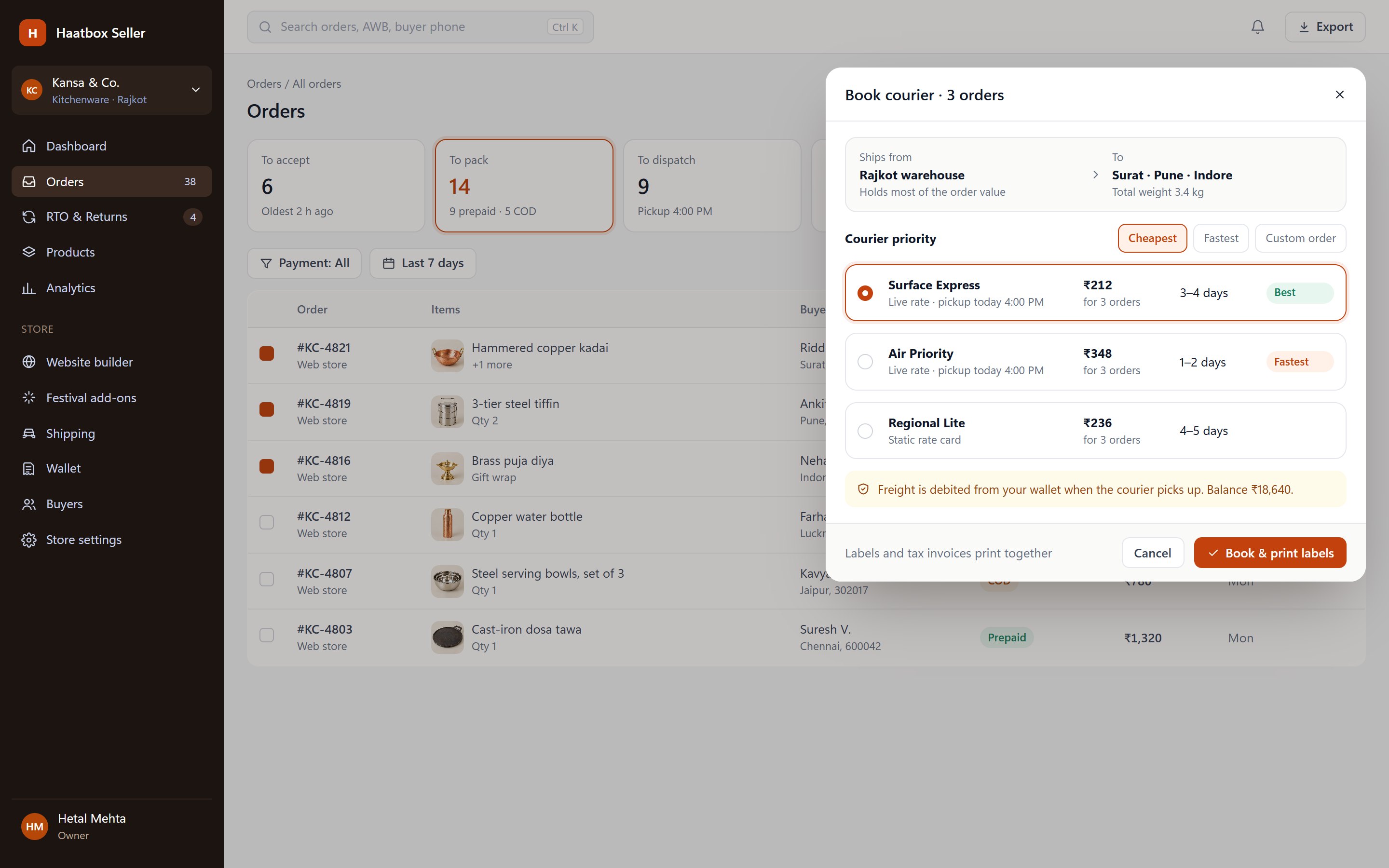Click the Buyers people icon
This screenshot has width=1389, height=868.
[29, 504]
